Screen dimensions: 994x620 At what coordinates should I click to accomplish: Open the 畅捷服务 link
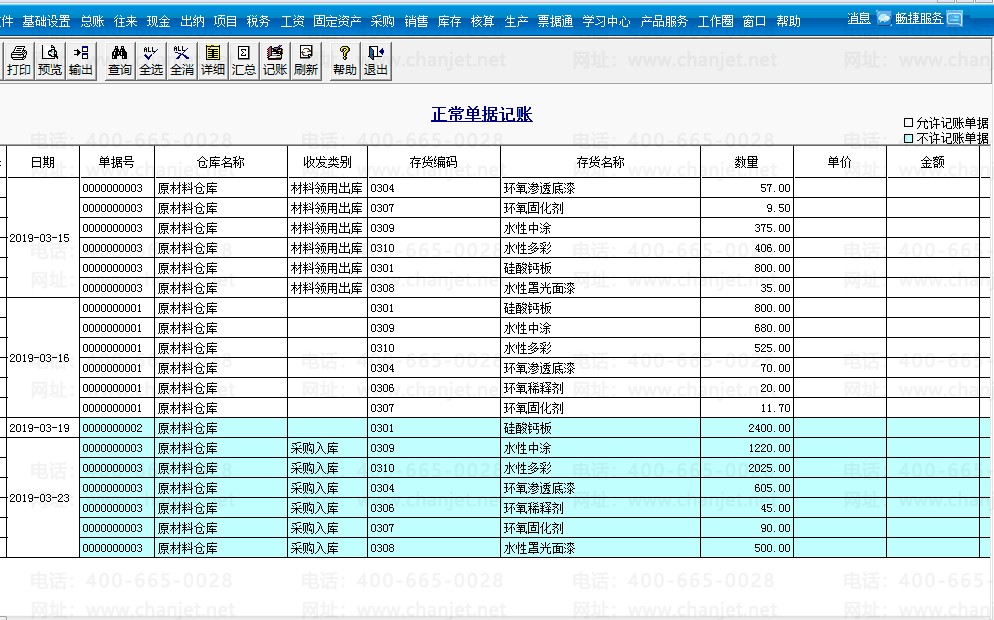pyautogui.click(x=919, y=18)
